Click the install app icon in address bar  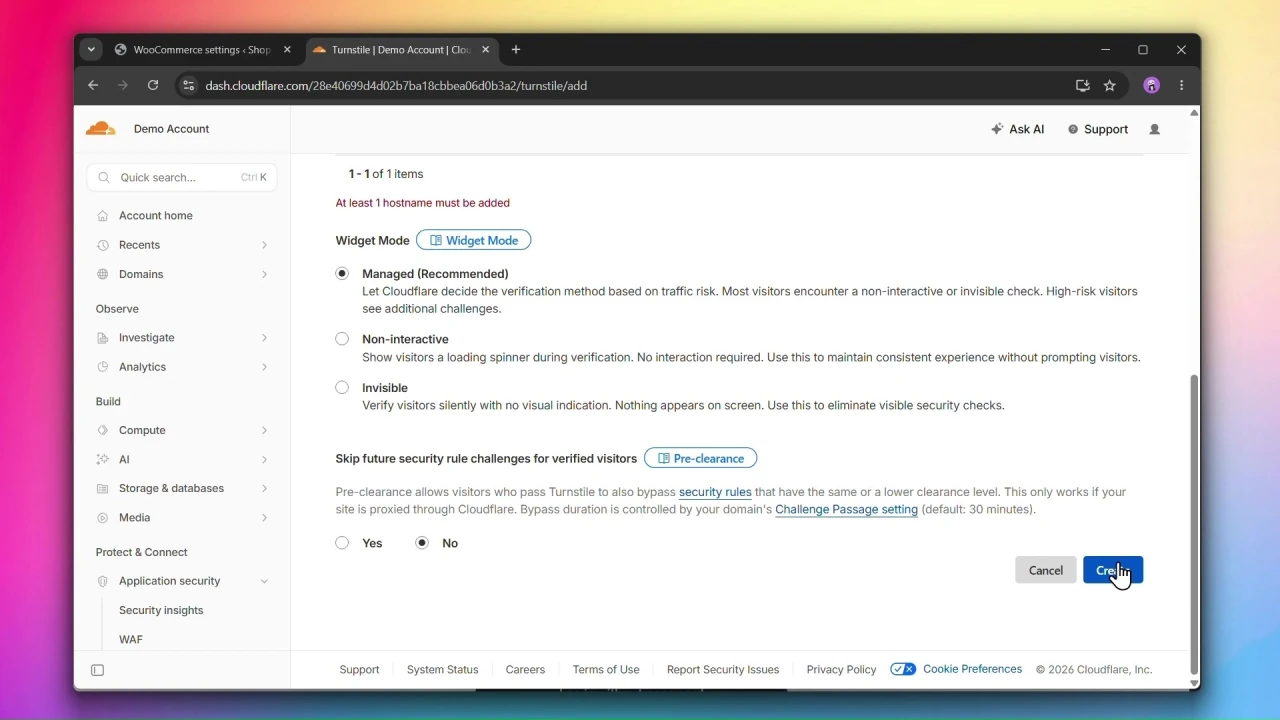click(x=1082, y=85)
